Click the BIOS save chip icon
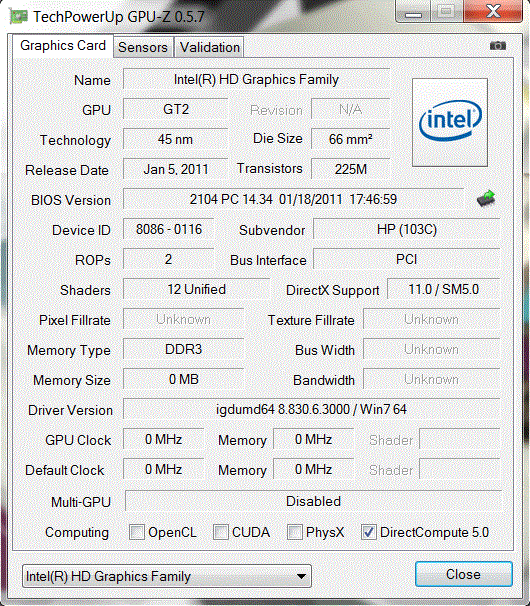Image resolution: width=530 pixels, height=606 pixels. pos(486,199)
